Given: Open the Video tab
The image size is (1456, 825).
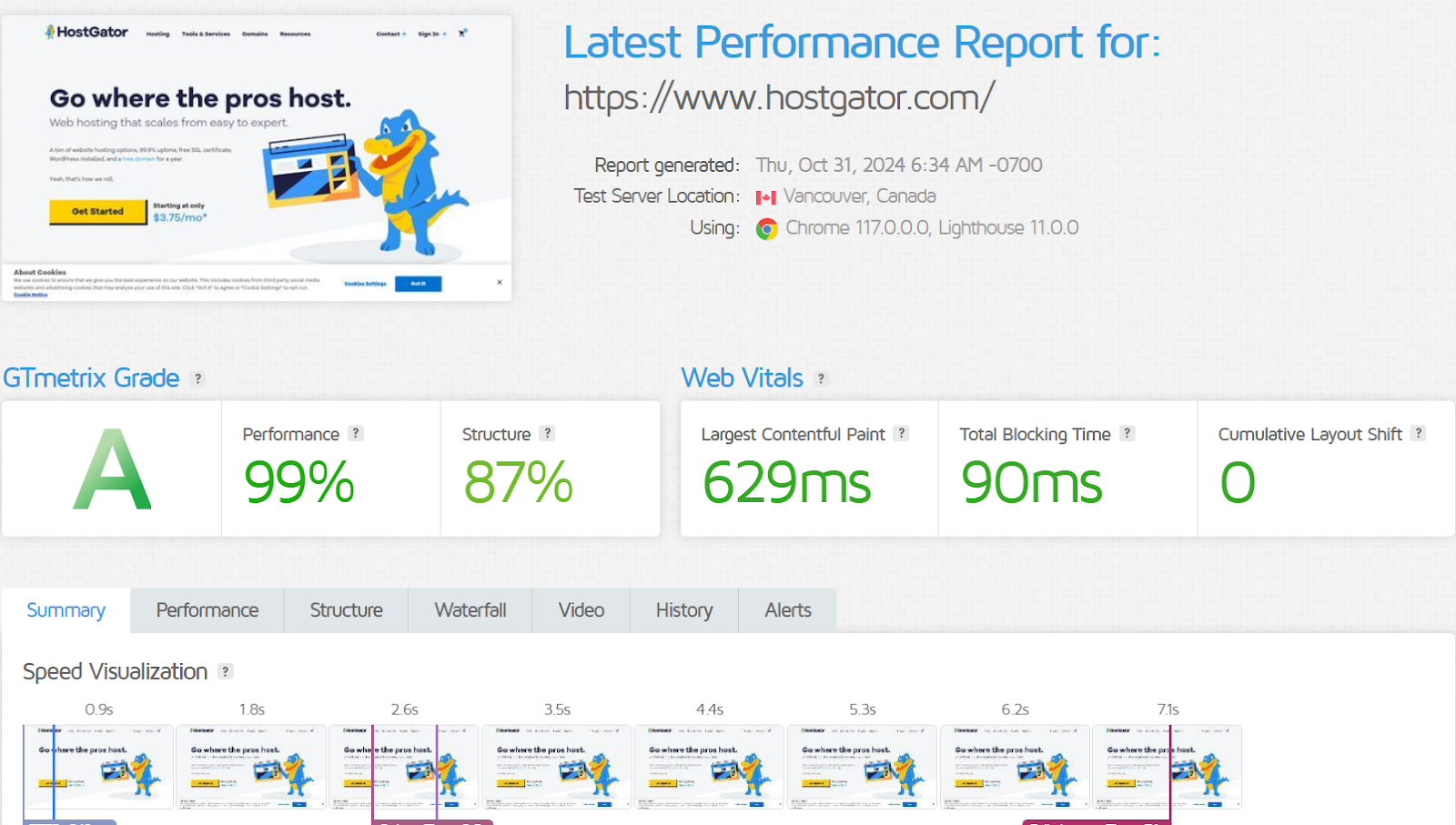Looking at the screenshot, I should pos(581,610).
